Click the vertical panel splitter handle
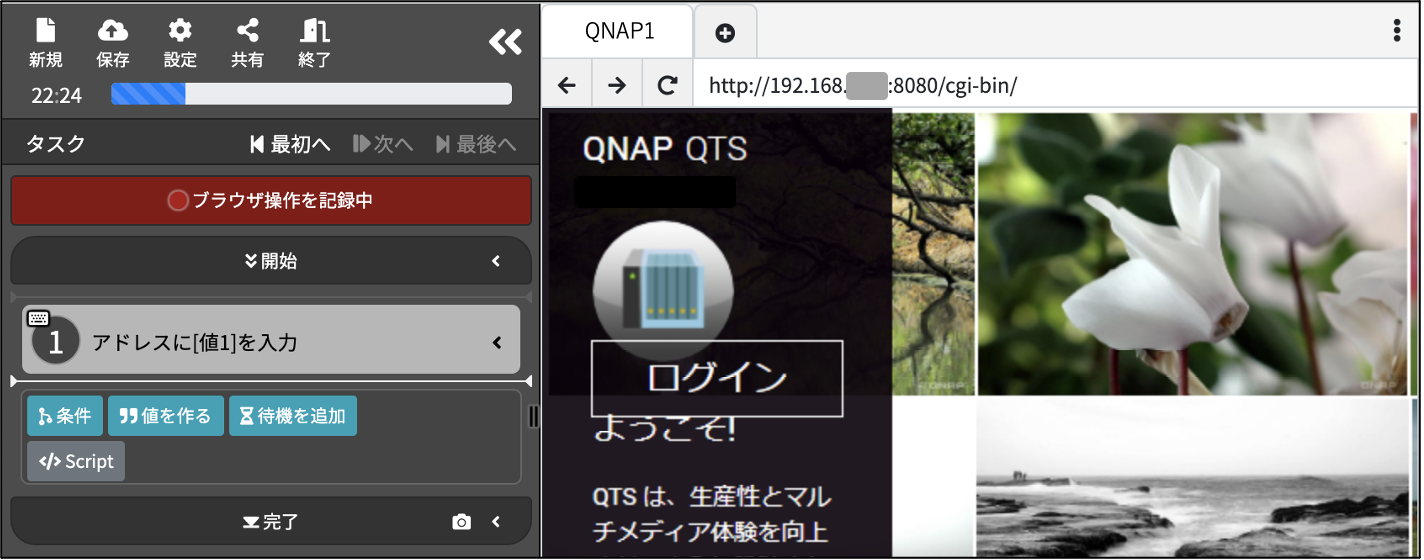The image size is (1424, 560). pos(534,416)
